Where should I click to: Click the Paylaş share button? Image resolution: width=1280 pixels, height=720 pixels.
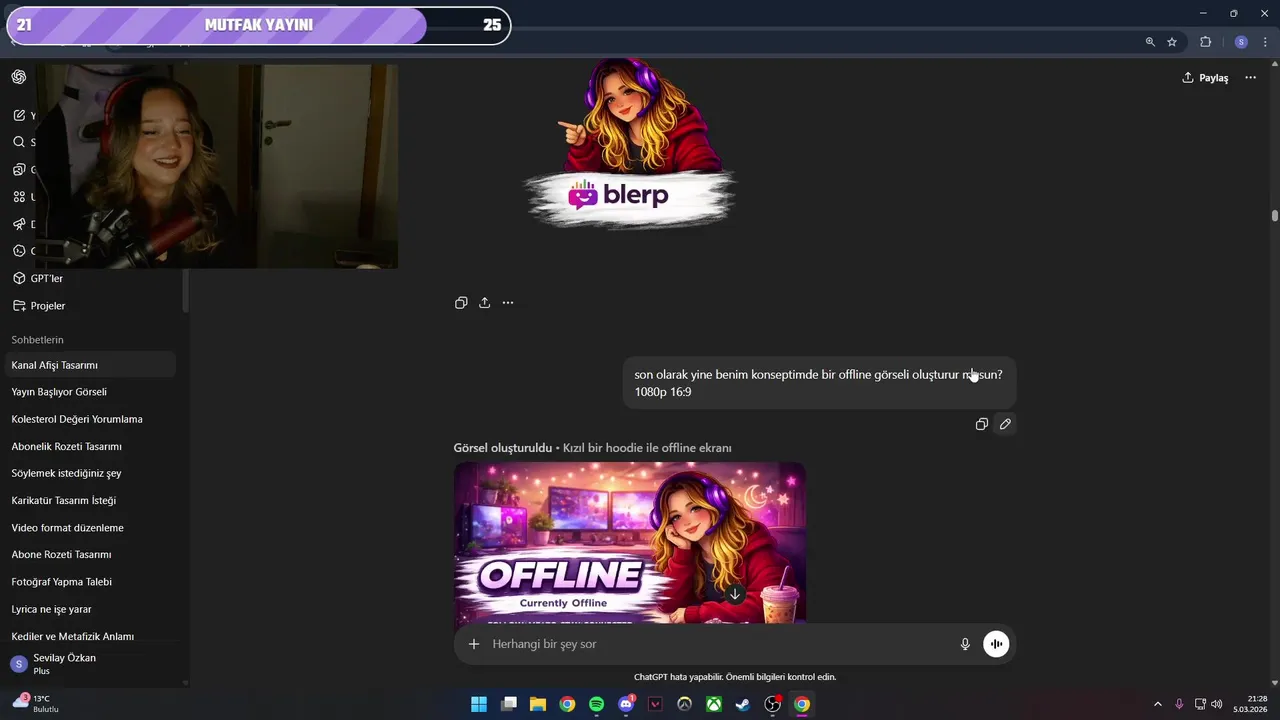(1205, 78)
